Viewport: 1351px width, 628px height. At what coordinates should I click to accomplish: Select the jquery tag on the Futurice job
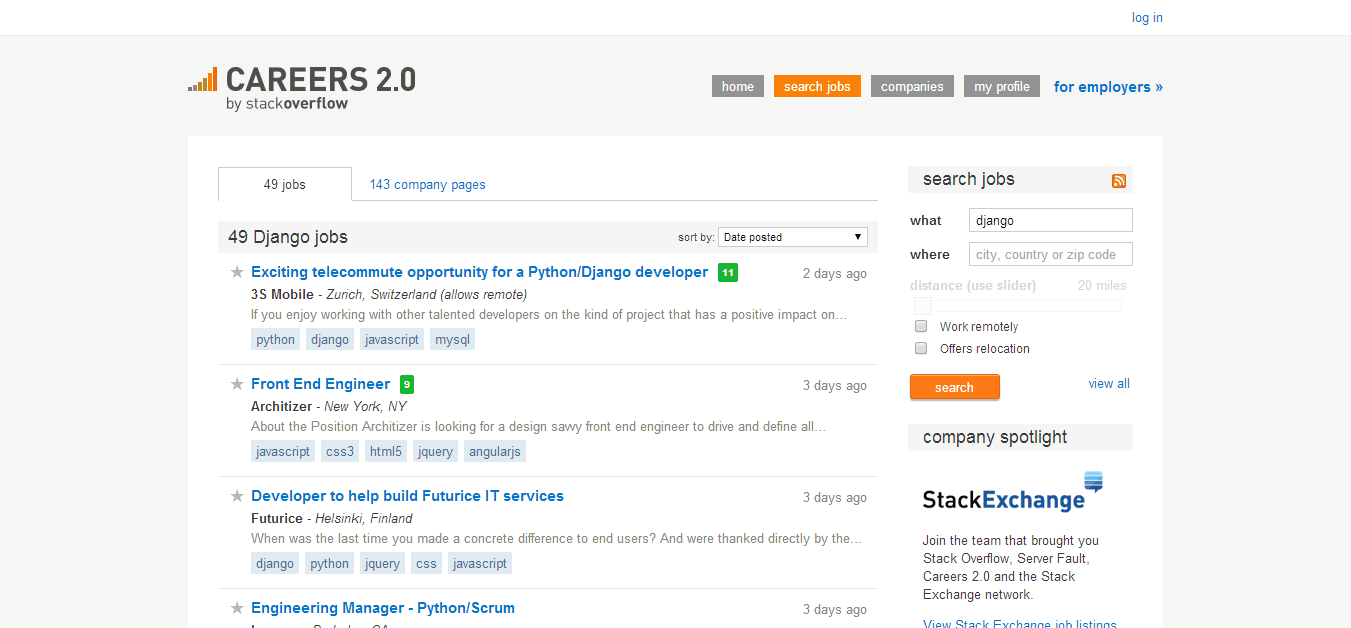(x=382, y=564)
